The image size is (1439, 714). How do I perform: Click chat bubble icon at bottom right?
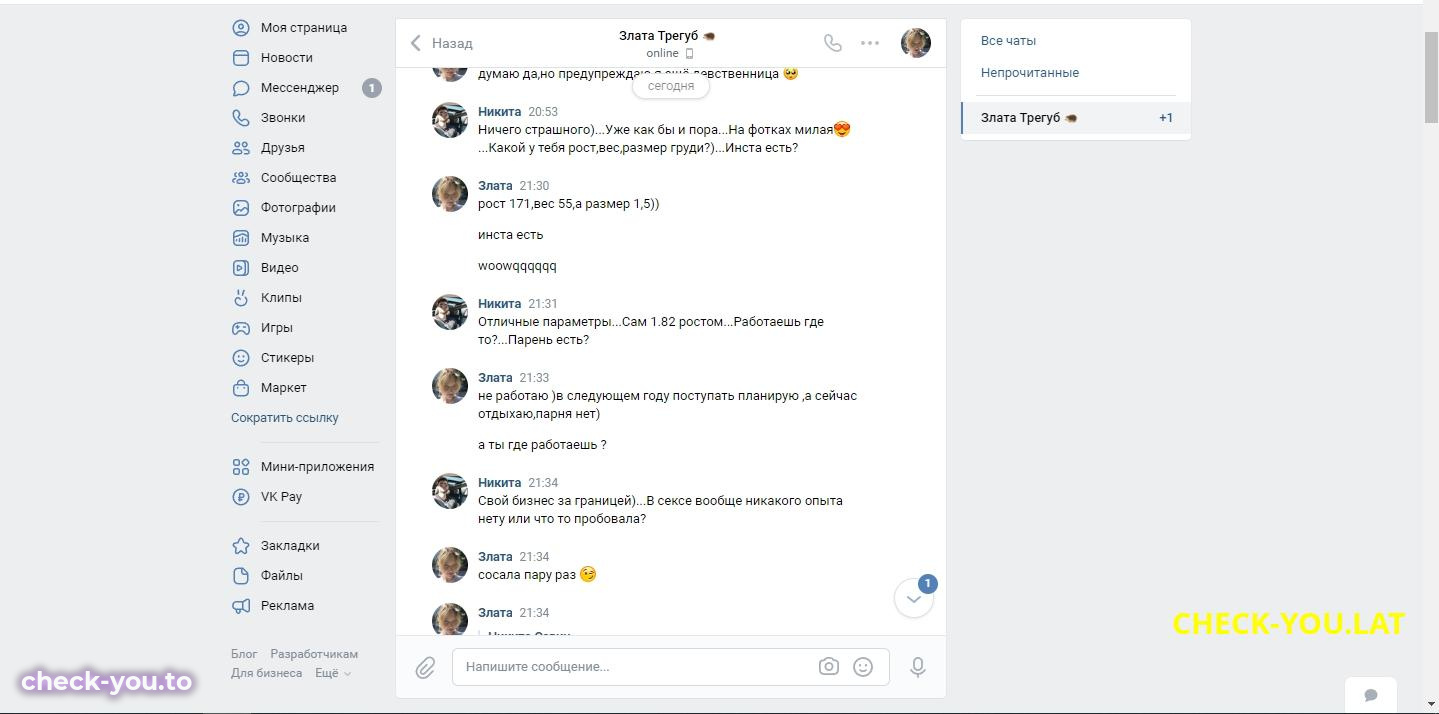1371,695
